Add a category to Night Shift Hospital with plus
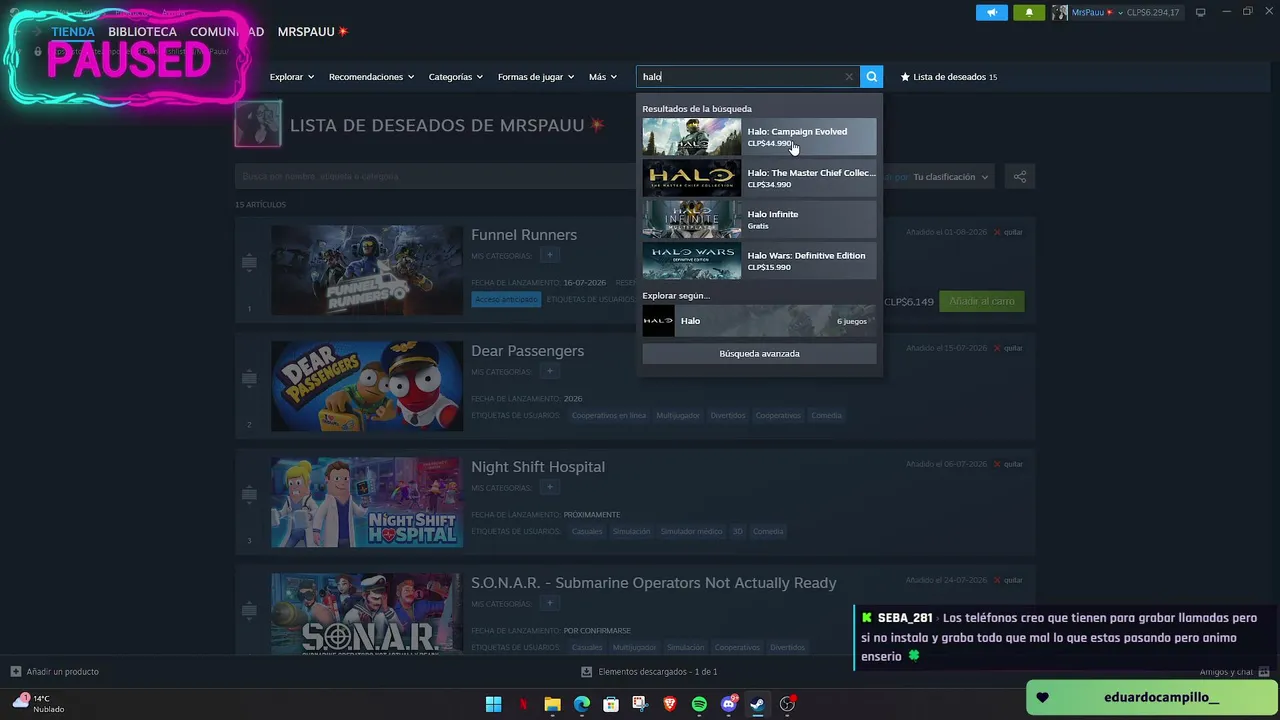 (x=549, y=488)
